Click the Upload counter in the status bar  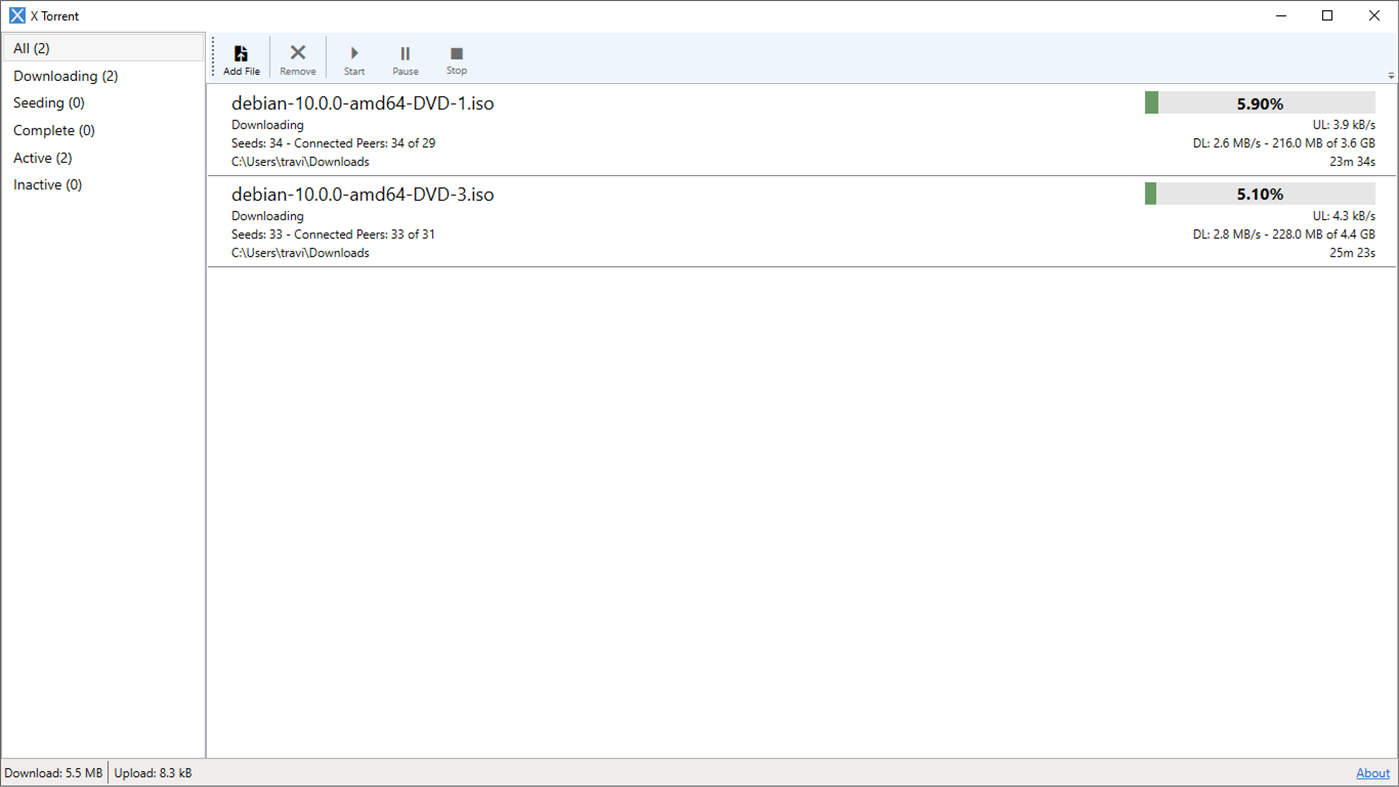(153, 772)
